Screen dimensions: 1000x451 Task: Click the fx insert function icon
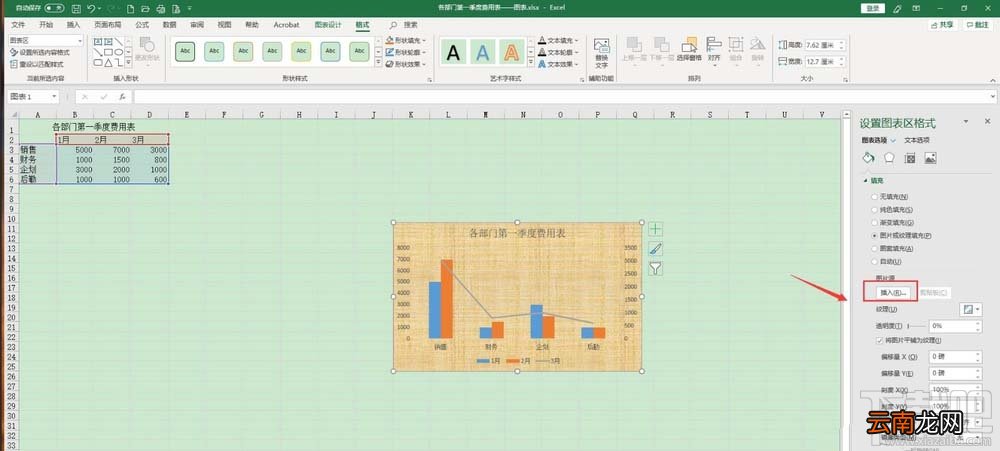(x=122, y=97)
